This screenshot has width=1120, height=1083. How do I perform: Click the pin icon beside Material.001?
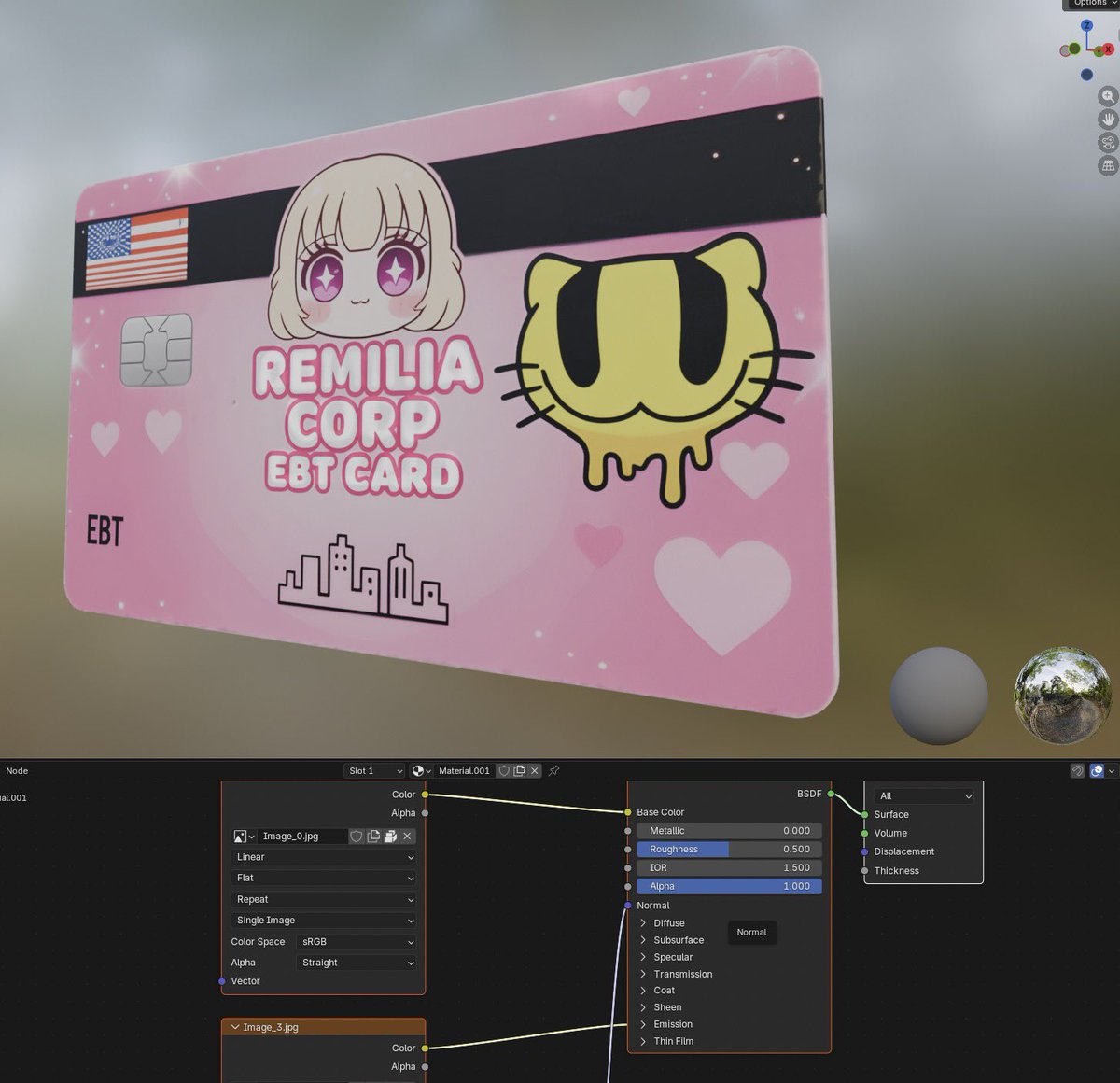pyautogui.click(x=553, y=771)
